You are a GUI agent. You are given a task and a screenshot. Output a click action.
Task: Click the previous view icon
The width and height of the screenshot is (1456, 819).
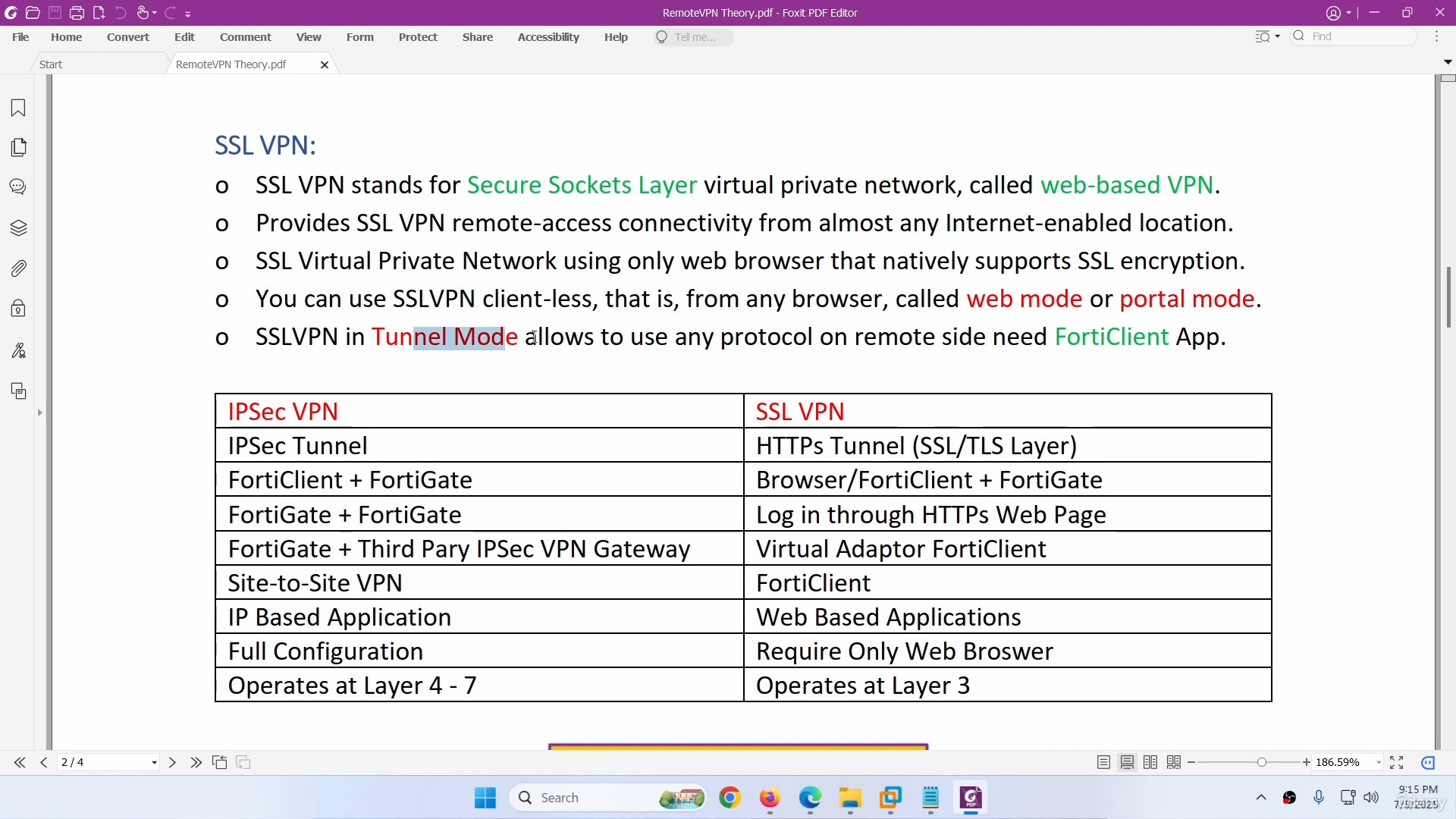(x=220, y=762)
